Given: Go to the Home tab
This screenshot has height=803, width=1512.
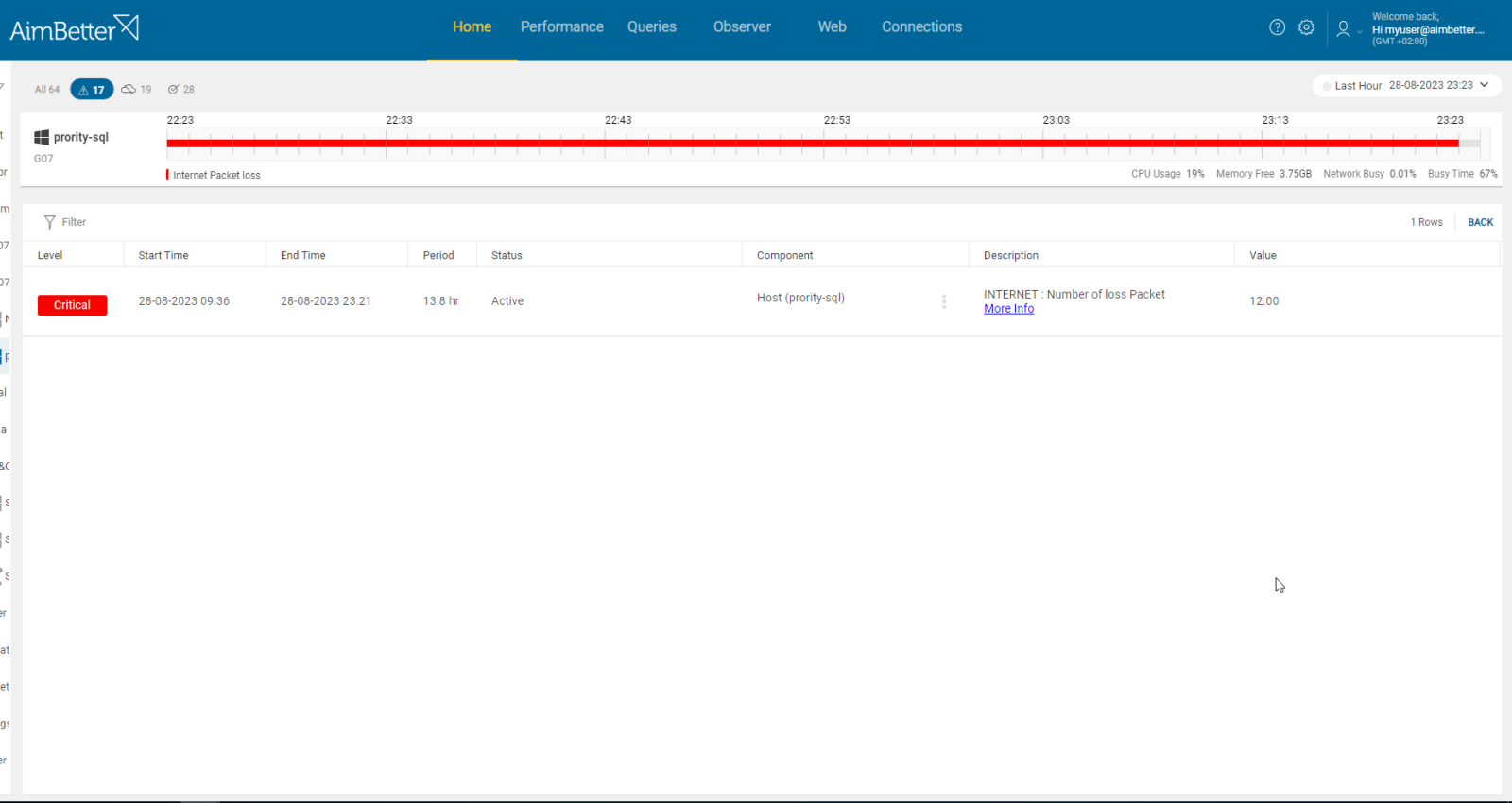Looking at the screenshot, I should tap(472, 27).
